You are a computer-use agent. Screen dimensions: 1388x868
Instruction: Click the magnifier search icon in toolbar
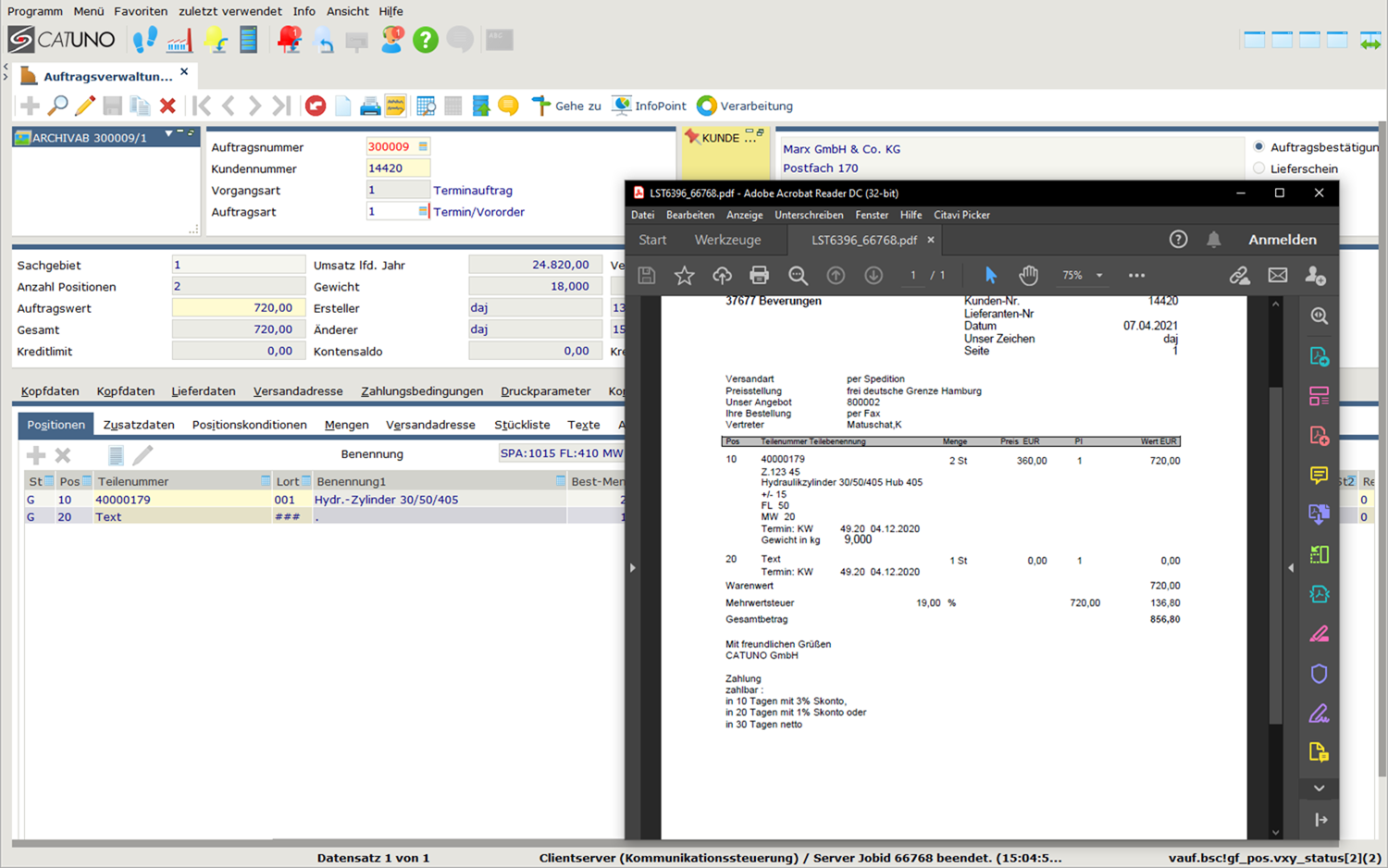[57, 106]
